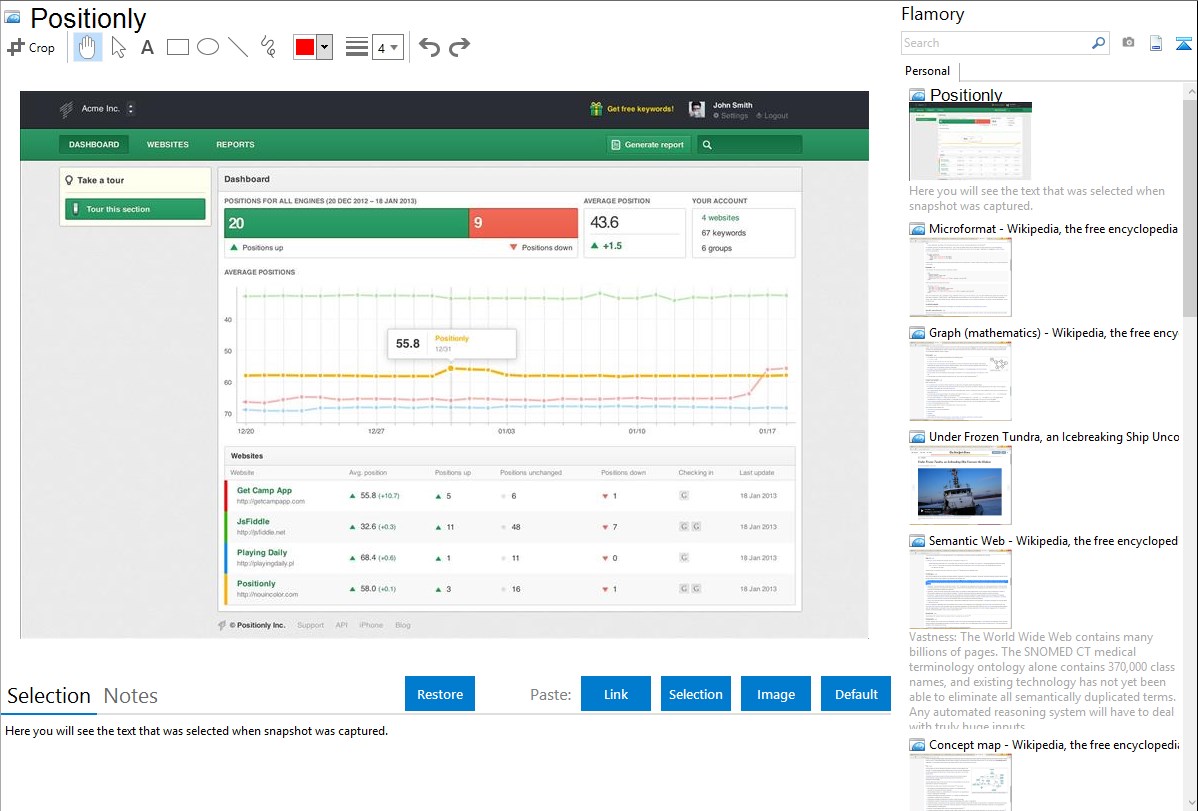Click the 55.8 chart data point tooltip
1198x811 pixels.
click(x=452, y=344)
